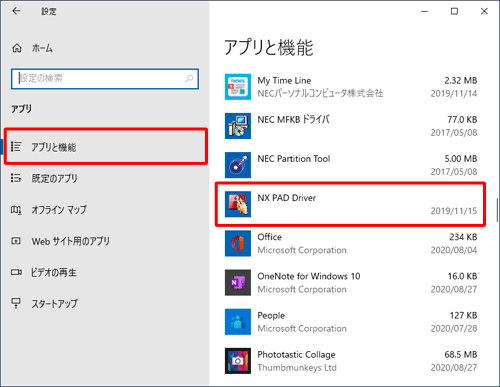Click the 234 KB size value
Viewport: 500px width, 387px height.
click(463, 237)
